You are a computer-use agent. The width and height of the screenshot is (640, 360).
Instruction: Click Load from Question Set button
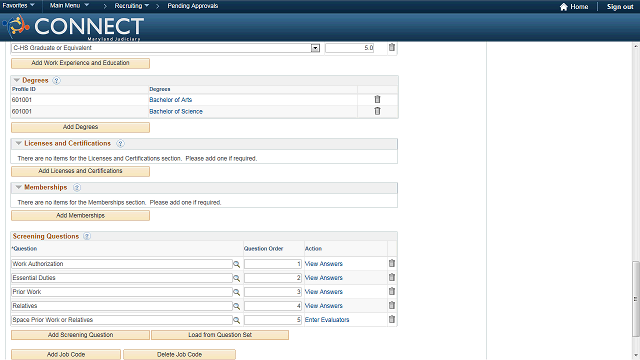click(x=220, y=335)
